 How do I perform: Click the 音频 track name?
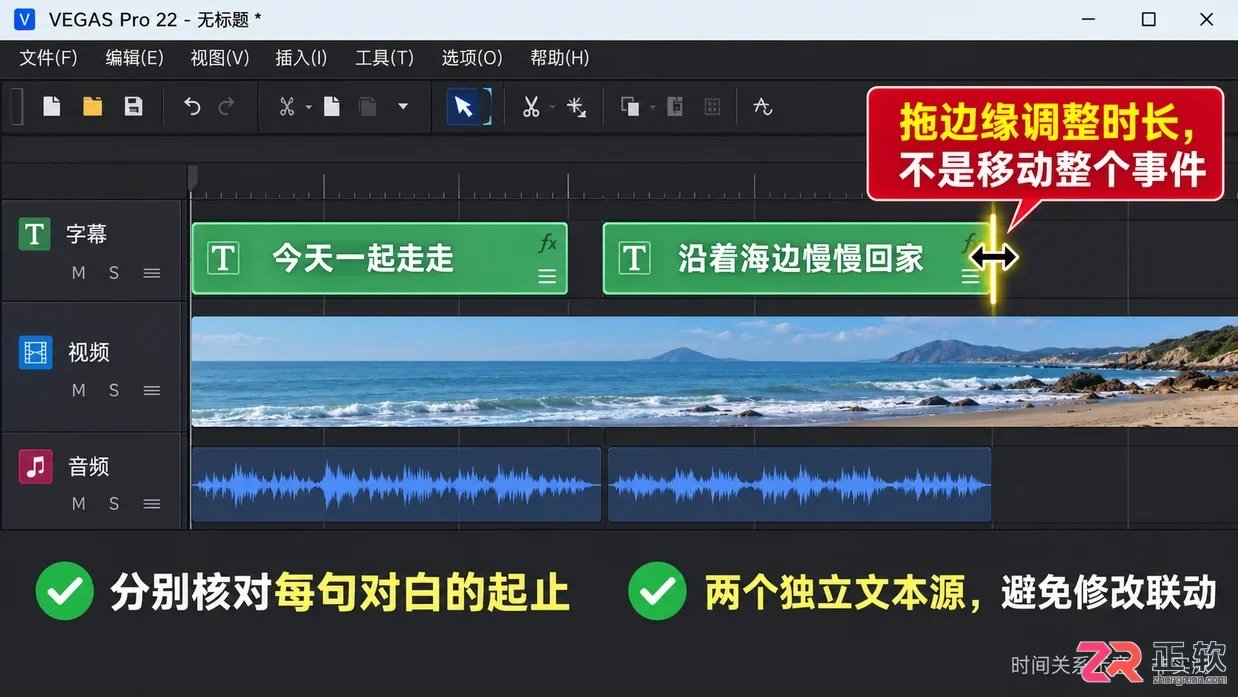click(x=88, y=466)
